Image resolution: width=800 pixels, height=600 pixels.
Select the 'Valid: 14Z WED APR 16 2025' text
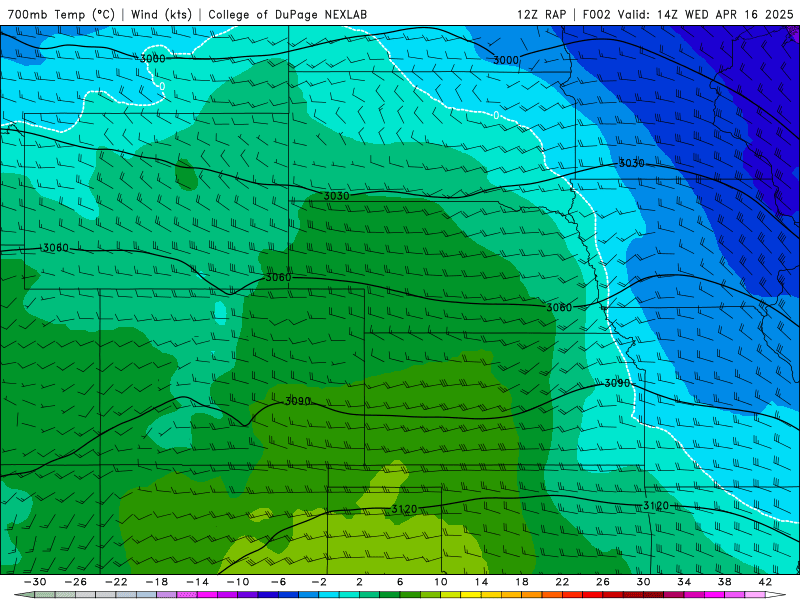click(x=706, y=14)
